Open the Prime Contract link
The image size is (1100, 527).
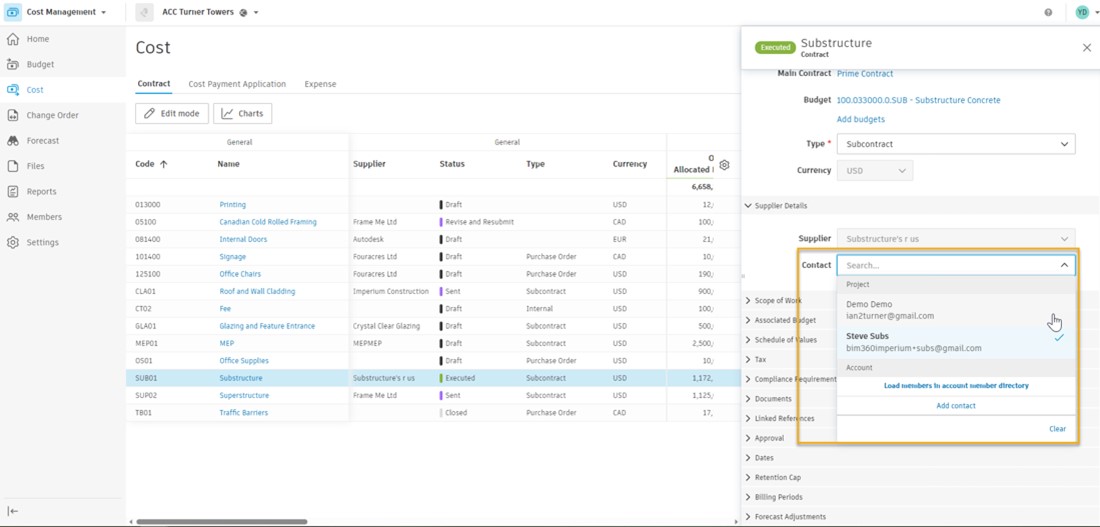coord(865,73)
